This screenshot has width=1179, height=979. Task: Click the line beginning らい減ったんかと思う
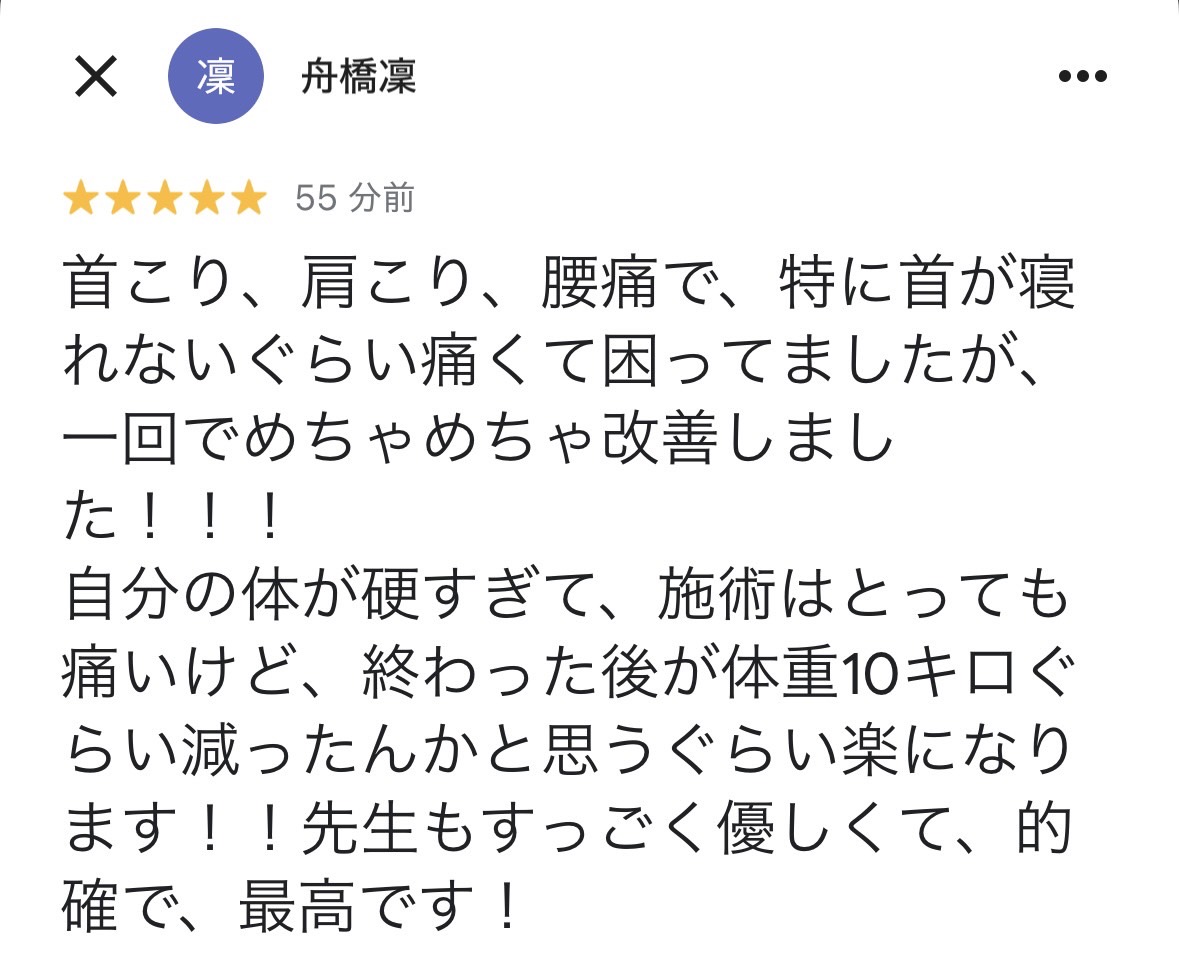[568, 755]
